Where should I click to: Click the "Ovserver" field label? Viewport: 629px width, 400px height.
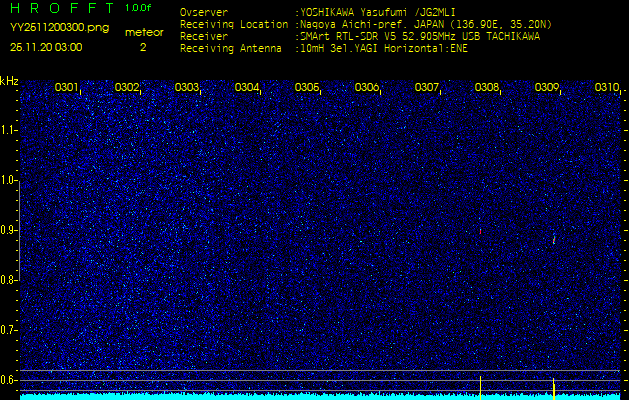pos(204,12)
